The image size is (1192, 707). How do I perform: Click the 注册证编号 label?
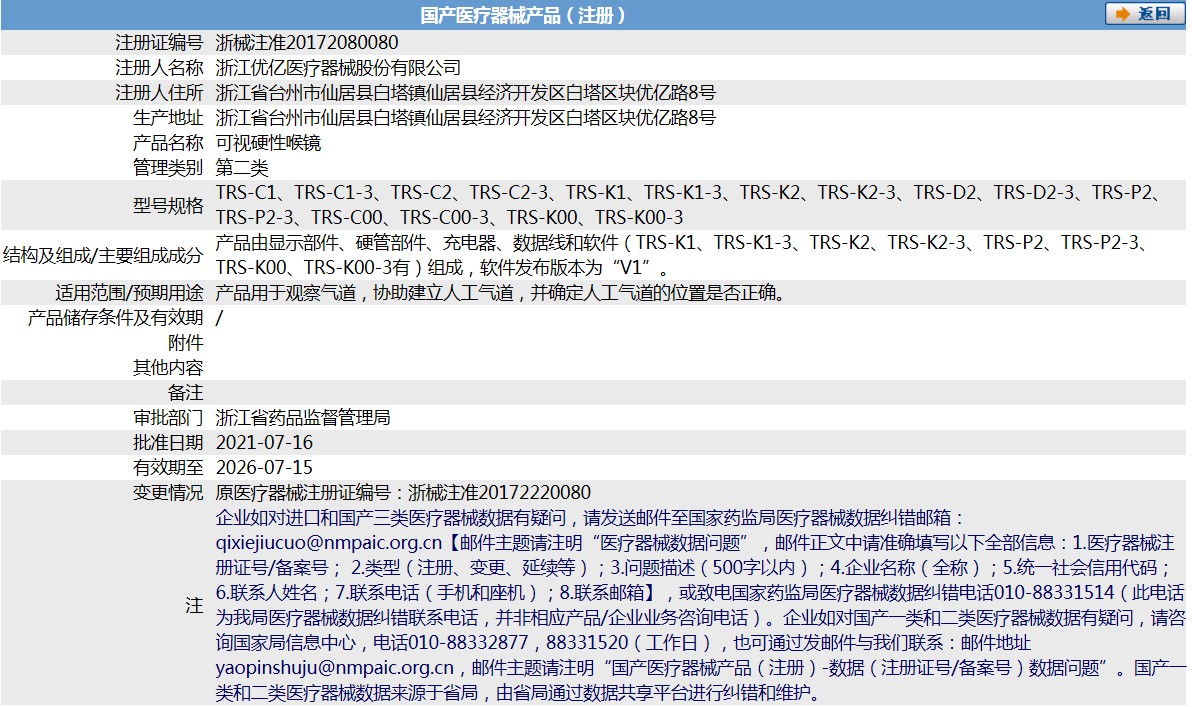[160, 43]
